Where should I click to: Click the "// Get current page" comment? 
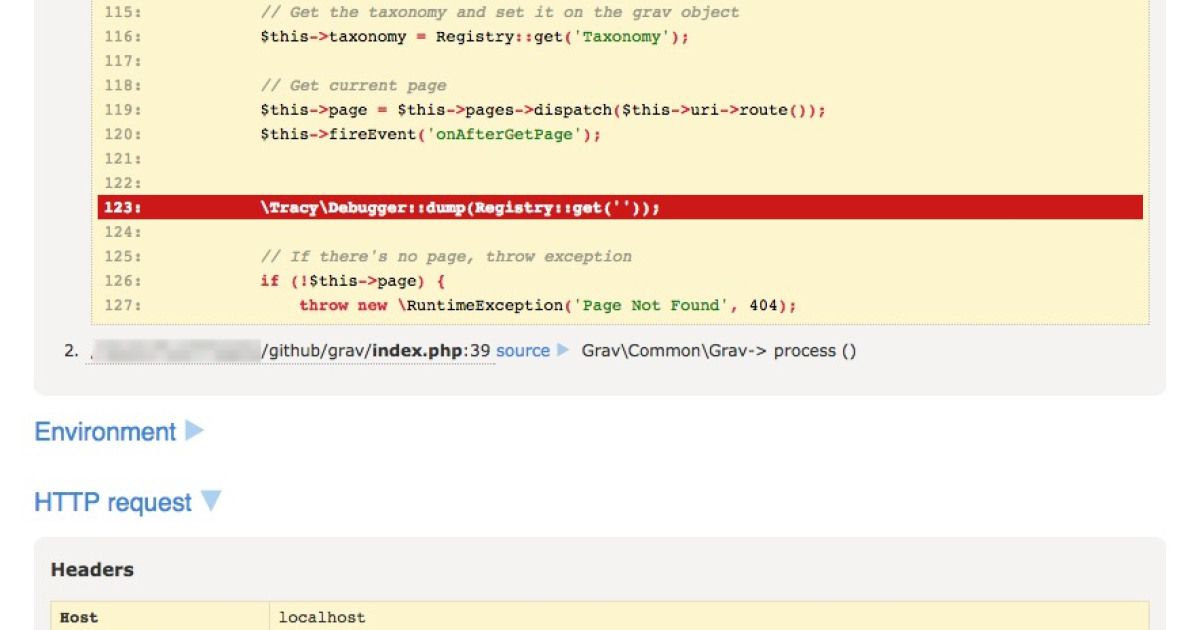[353, 86]
